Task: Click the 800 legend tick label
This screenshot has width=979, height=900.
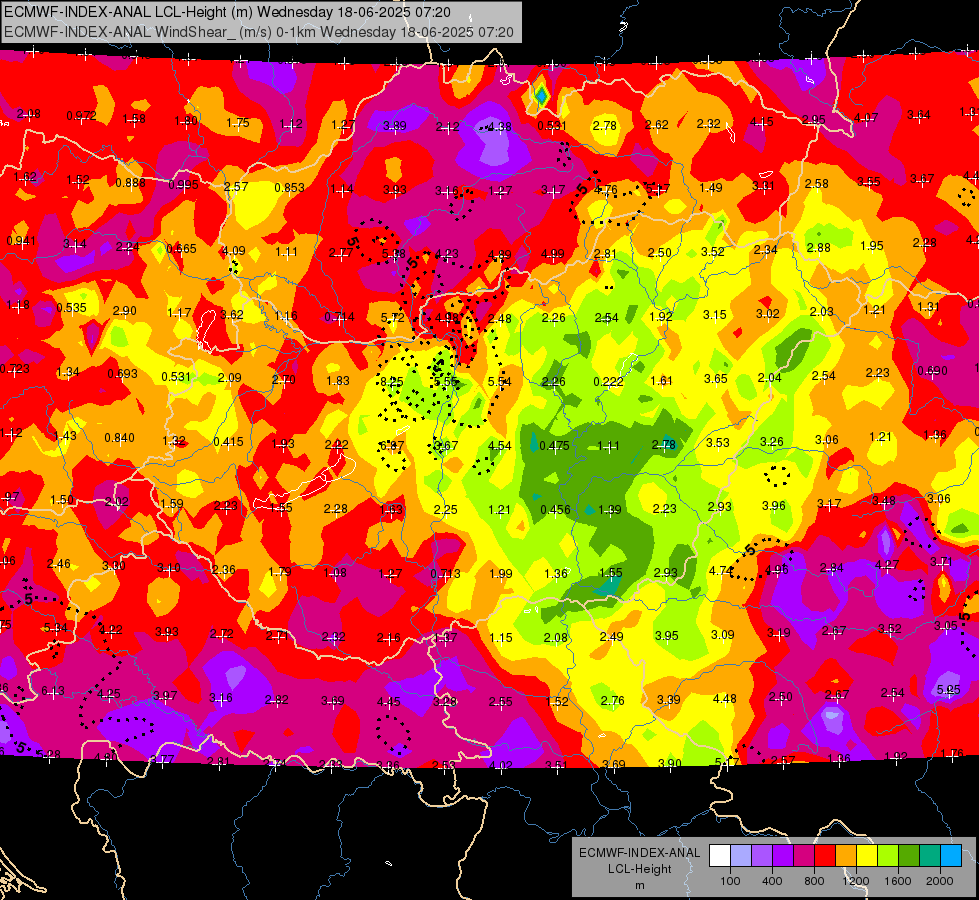Action: [814, 881]
